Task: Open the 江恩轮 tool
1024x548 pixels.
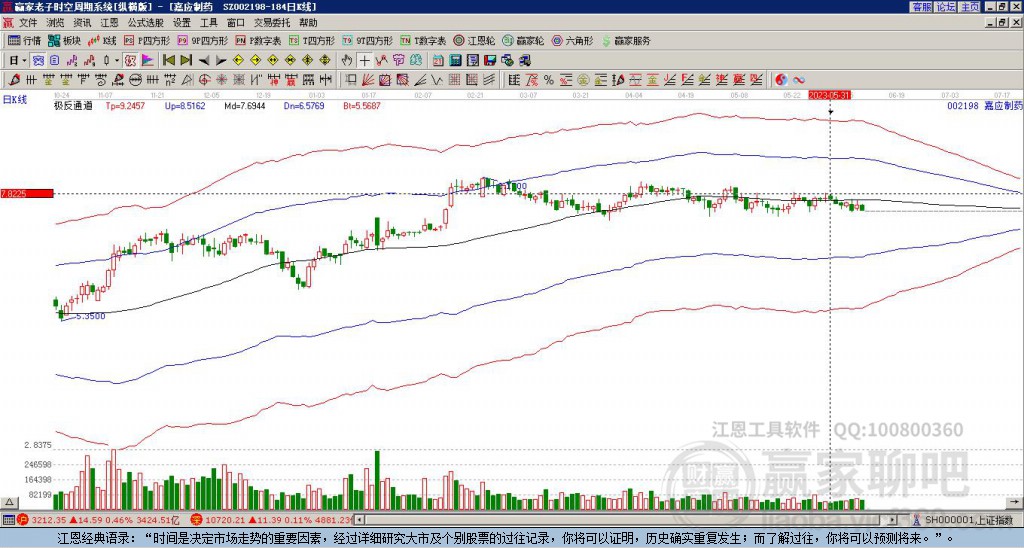Action: (474, 40)
